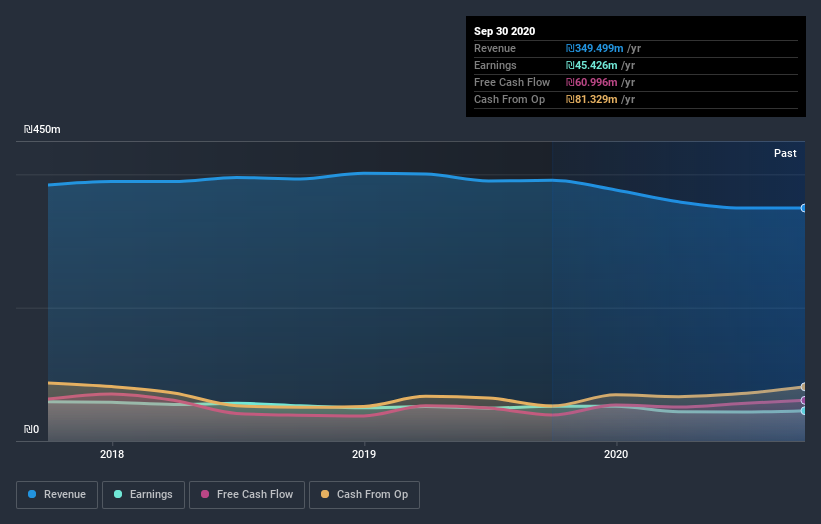The image size is (821, 524).
Task: Click the 2018 x-axis label
Action: pos(112,454)
